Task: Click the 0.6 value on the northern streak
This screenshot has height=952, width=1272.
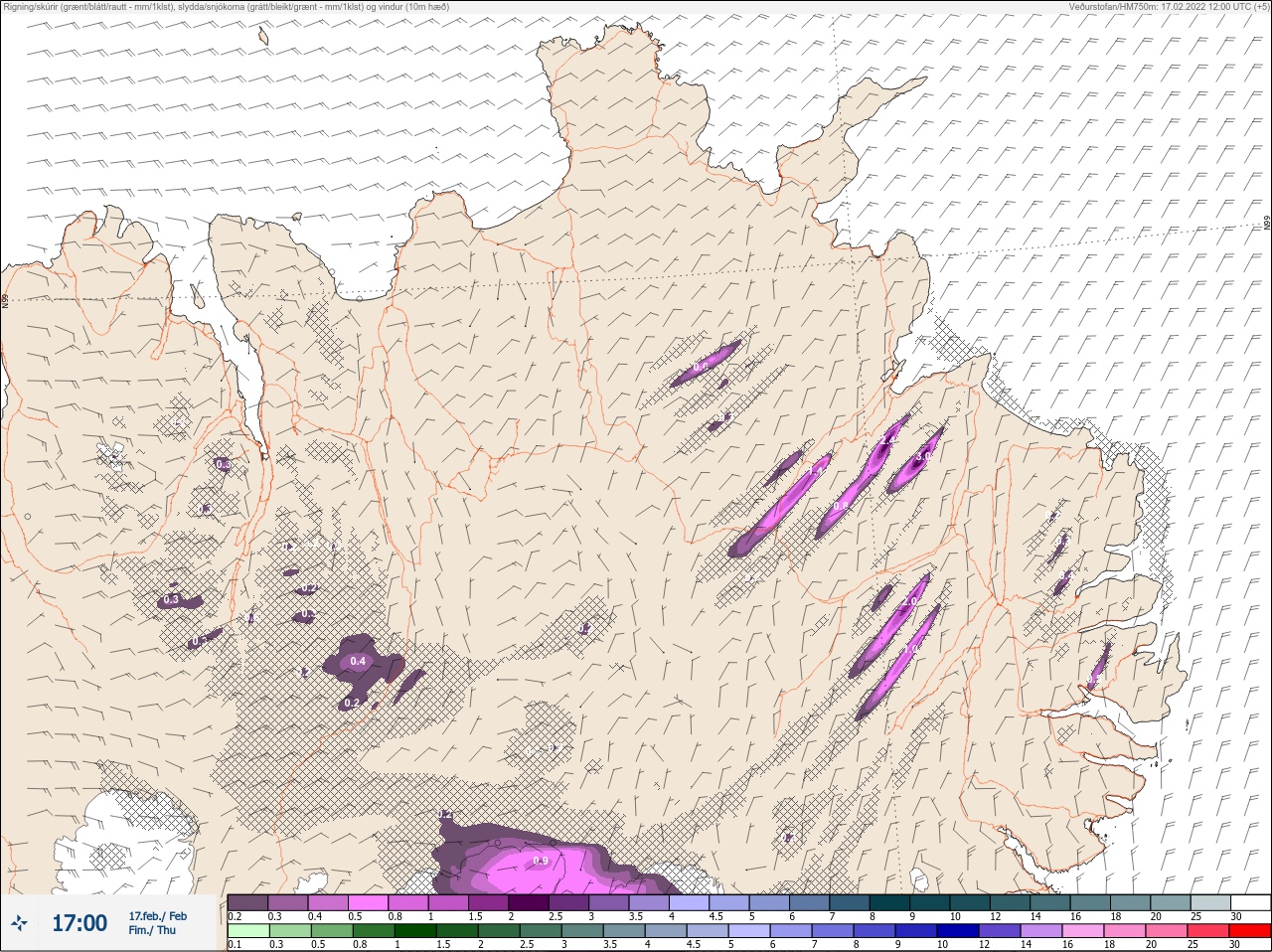Action: click(701, 367)
